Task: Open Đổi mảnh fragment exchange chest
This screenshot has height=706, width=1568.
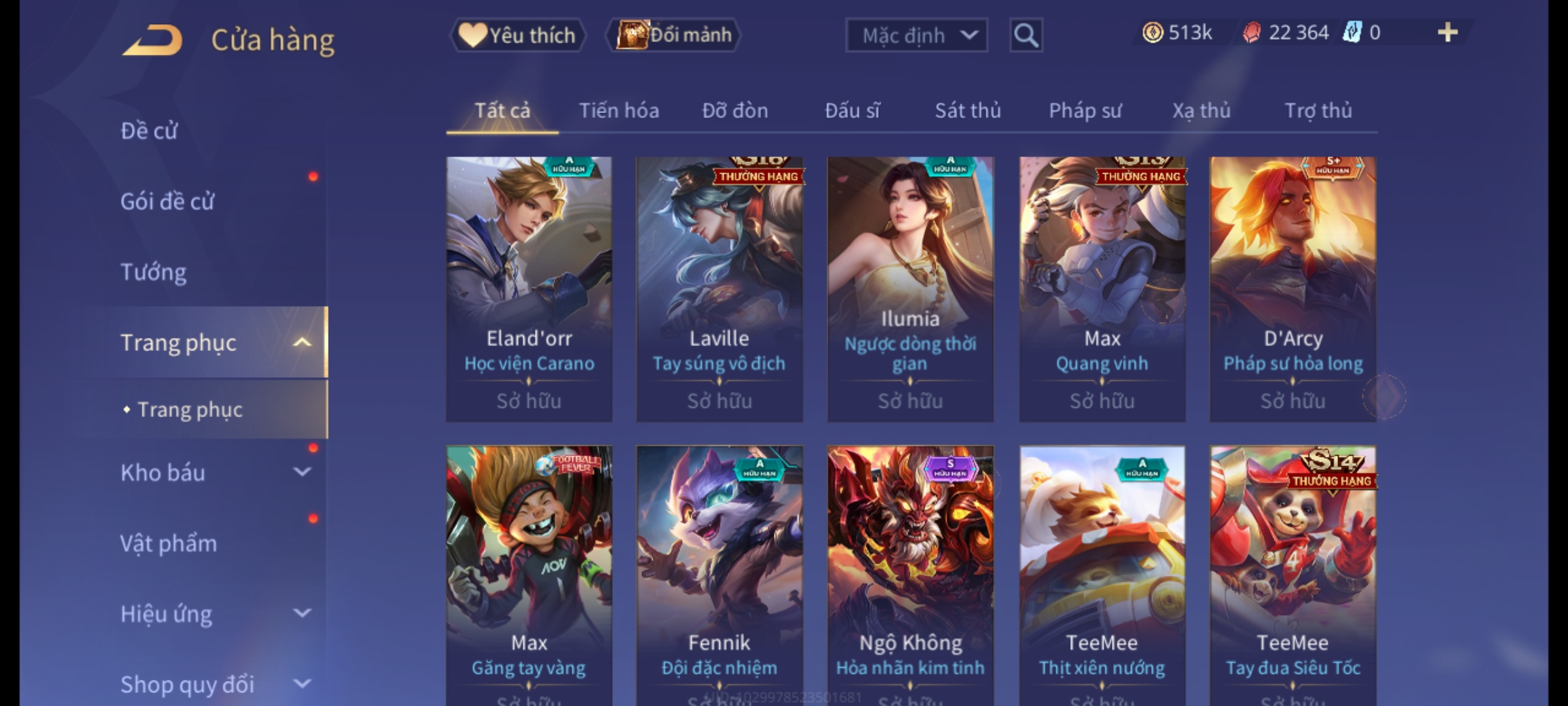Action: click(674, 35)
